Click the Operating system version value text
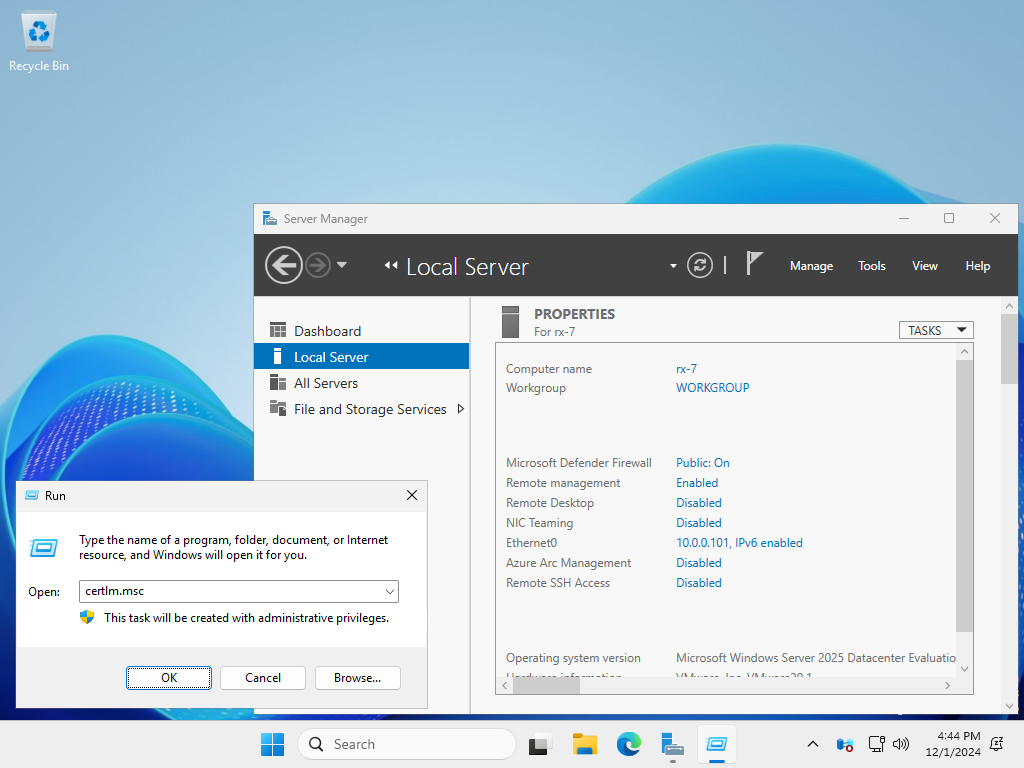Screen dimensions: 1024x768 [816, 658]
